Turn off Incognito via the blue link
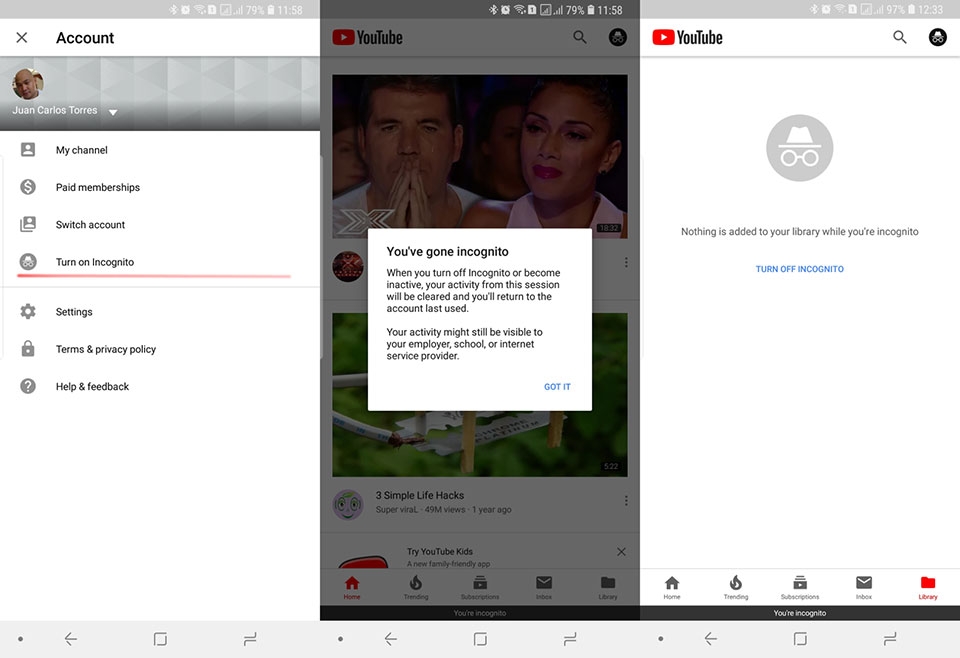This screenshot has width=960, height=658. (799, 268)
